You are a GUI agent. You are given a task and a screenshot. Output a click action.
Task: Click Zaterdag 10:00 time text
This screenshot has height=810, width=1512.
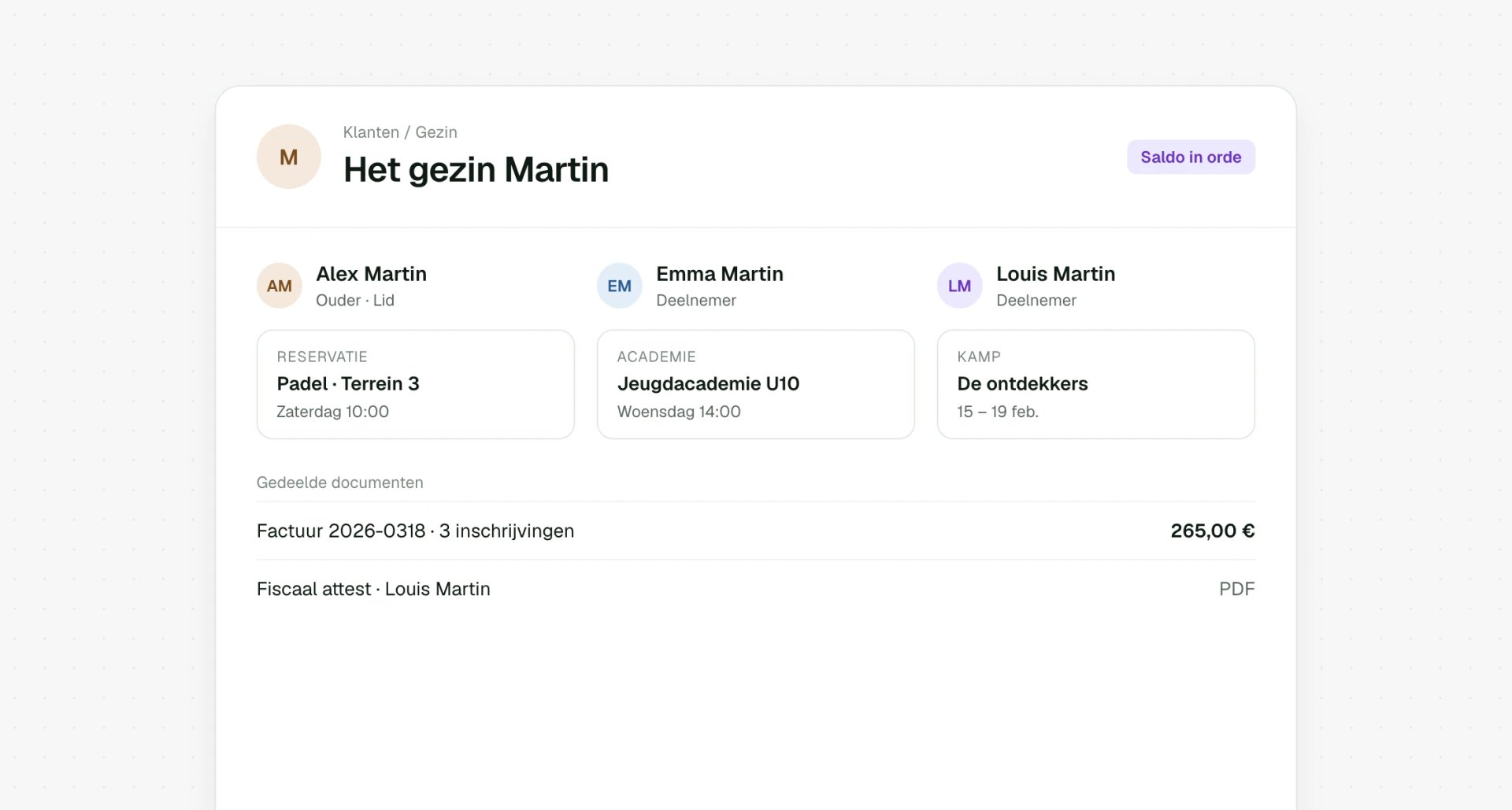click(332, 412)
